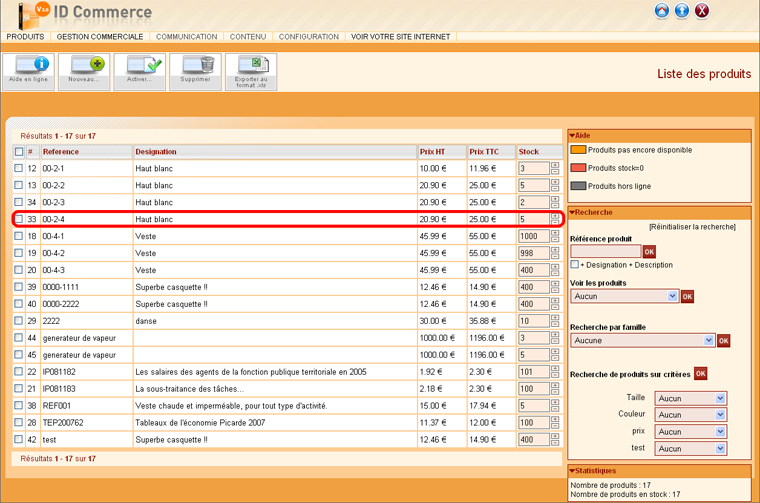Screen dimensions: 760x503
Task: Click OK next to Référence produit field
Action: [x=649, y=252]
